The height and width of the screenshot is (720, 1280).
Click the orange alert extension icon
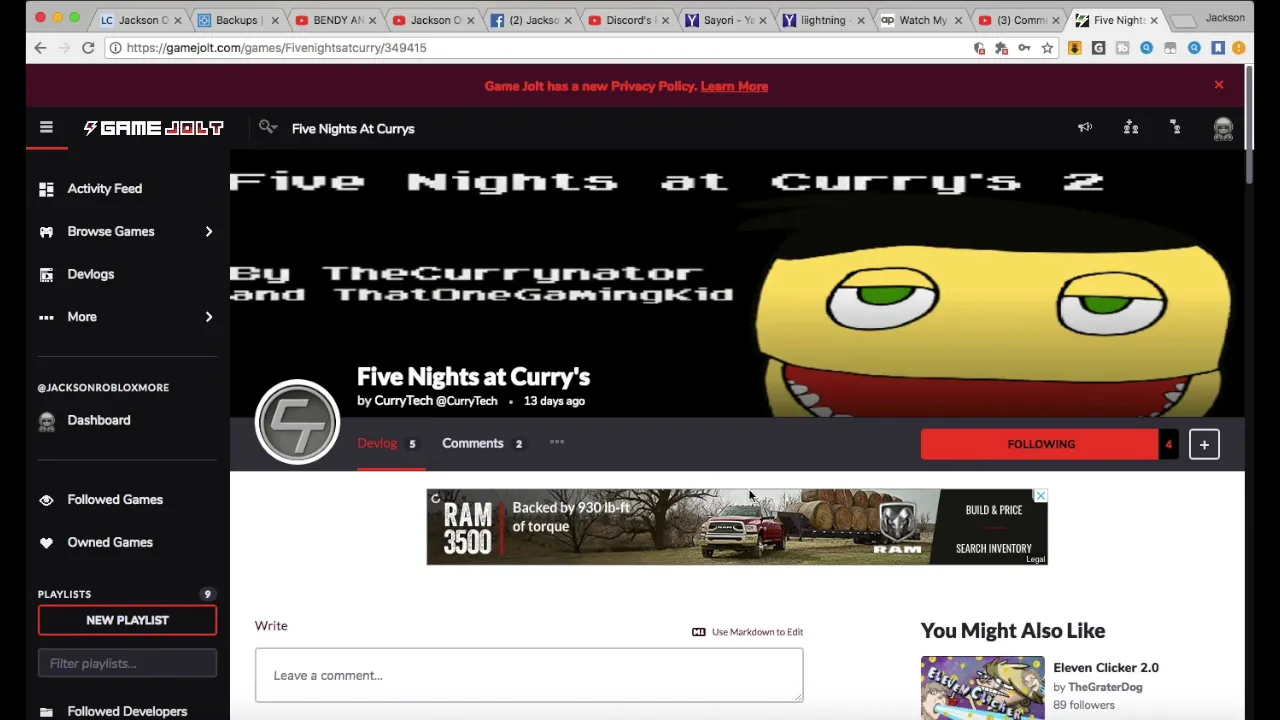1238,47
